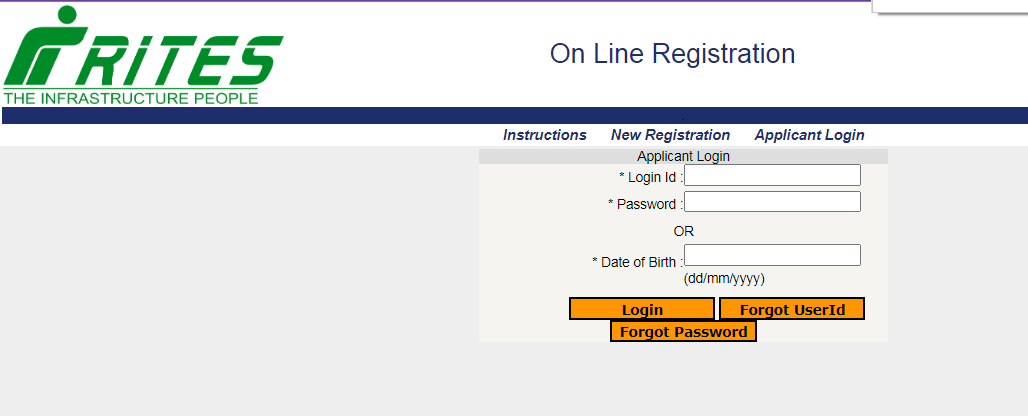Select the Date of Birth field
1028x416 pixels.
(772, 255)
